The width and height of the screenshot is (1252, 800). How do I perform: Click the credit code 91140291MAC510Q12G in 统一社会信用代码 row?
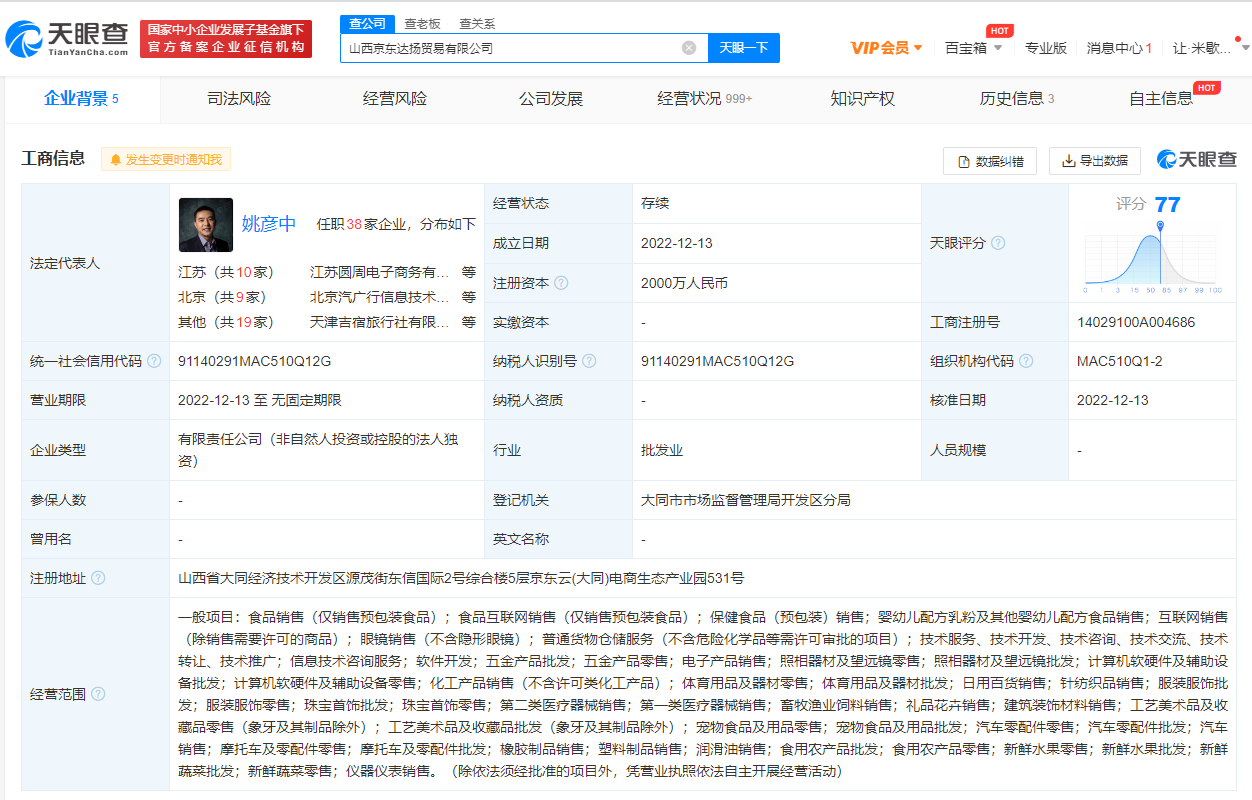[x=254, y=361]
